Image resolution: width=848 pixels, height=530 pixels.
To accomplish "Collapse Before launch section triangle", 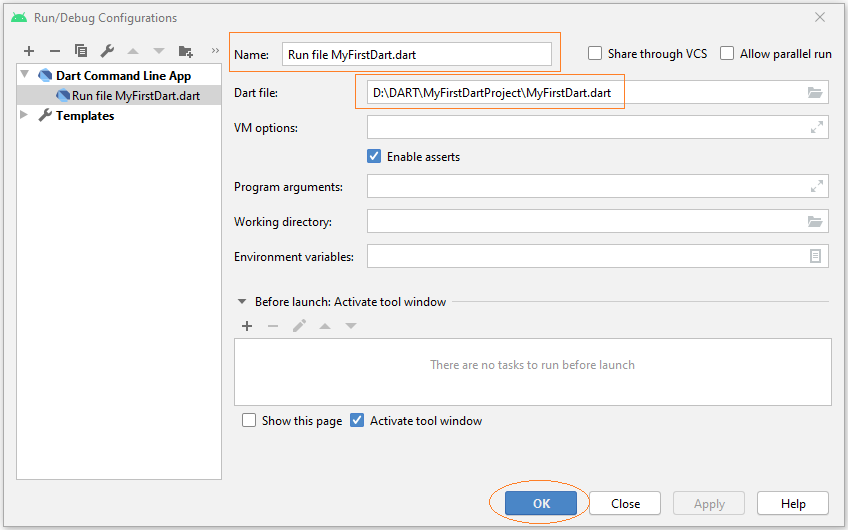I will coord(242,302).
